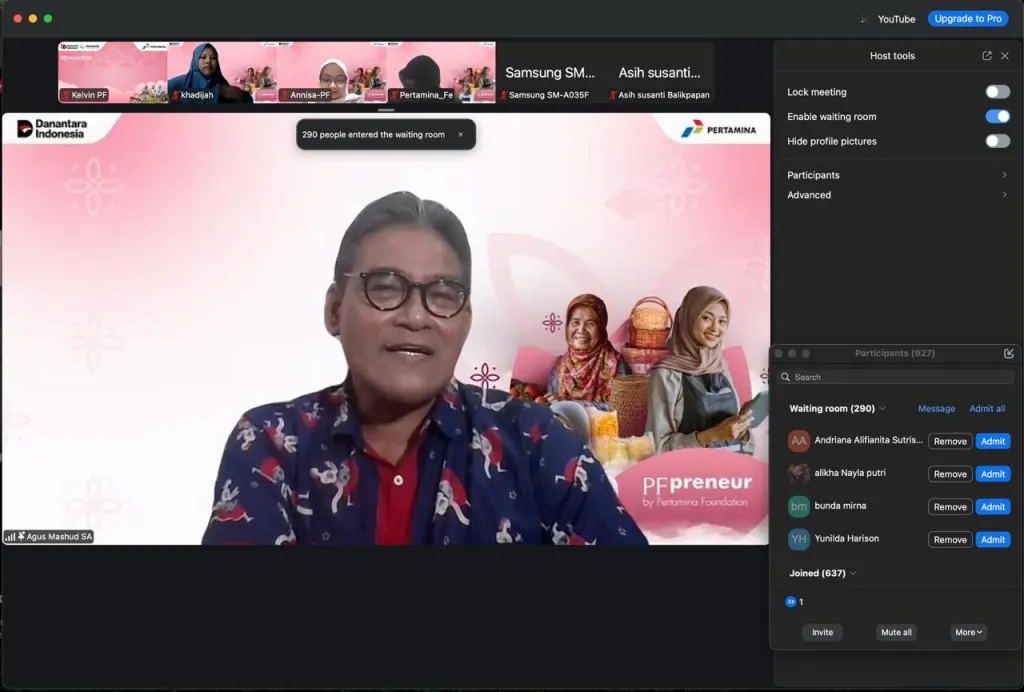This screenshot has height=692, width=1024.
Task: Pop out the Host tools panel
Action: 987,55
